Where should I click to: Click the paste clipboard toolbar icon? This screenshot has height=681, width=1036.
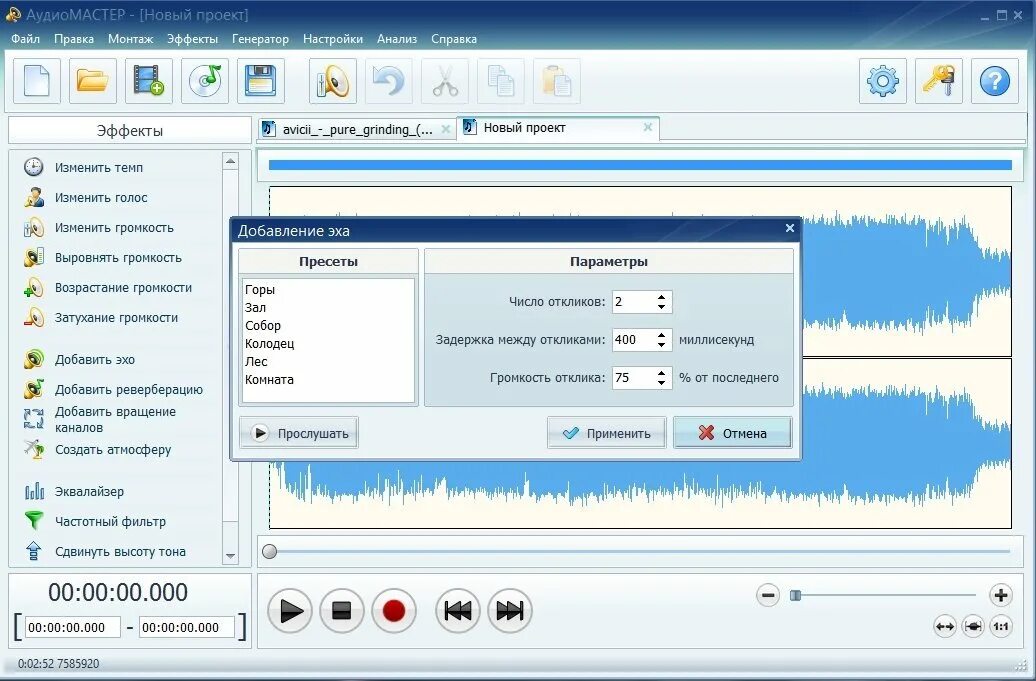556,81
